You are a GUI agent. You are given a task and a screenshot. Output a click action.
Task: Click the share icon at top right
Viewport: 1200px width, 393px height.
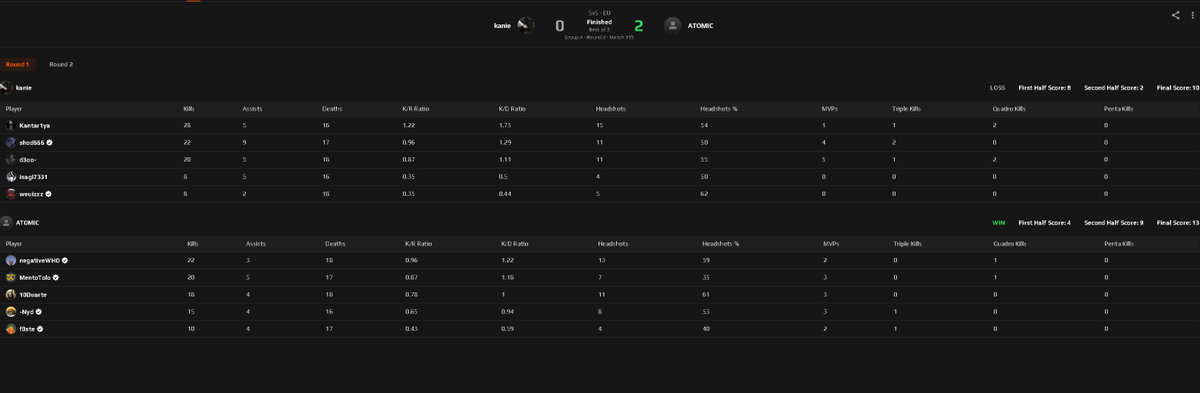pos(1176,15)
